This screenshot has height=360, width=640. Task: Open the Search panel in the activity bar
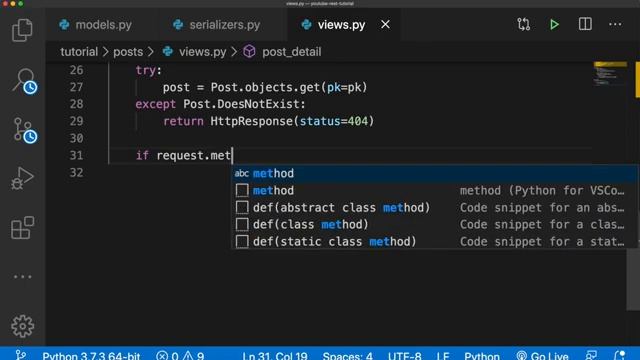[24, 80]
